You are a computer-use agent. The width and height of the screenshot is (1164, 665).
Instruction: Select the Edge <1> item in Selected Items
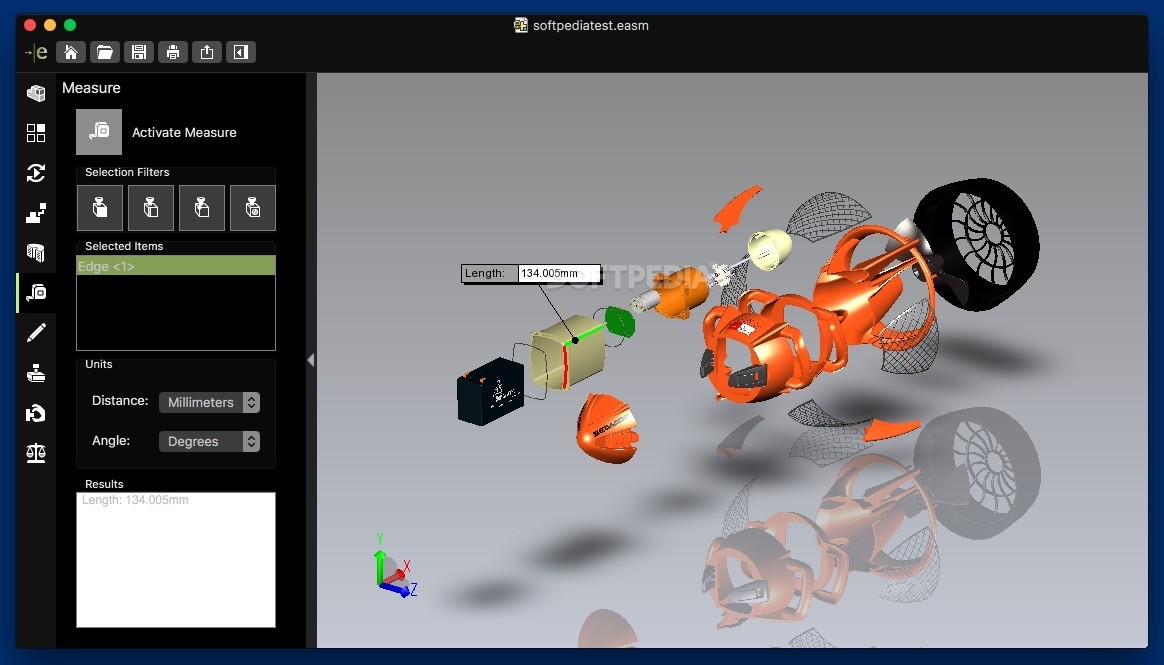(x=175, y=266)
